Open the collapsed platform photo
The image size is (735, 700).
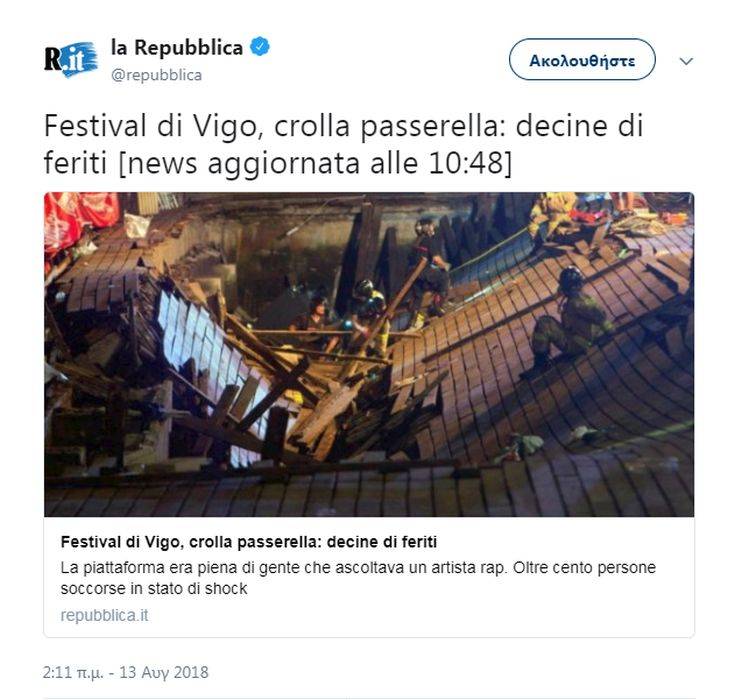(x=369, y=354)
